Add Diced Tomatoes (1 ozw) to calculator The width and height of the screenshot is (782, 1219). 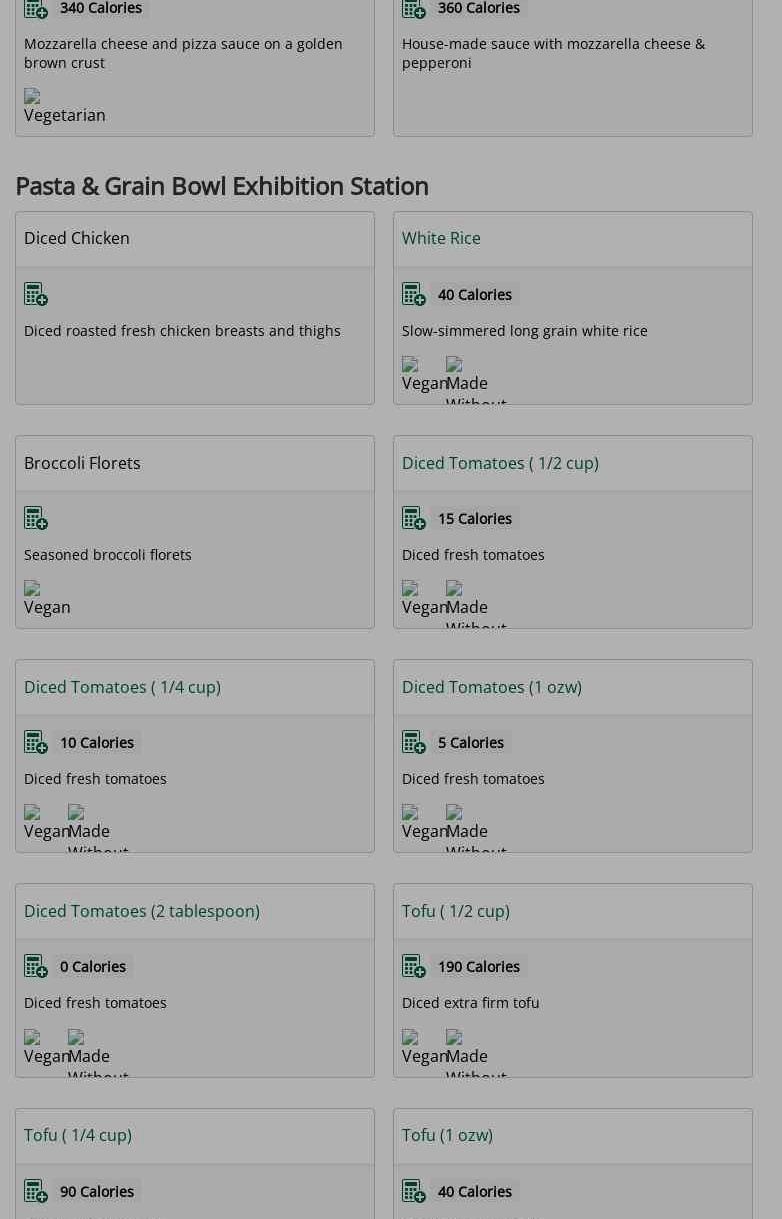pyautogui.click(x=414, y=742)
